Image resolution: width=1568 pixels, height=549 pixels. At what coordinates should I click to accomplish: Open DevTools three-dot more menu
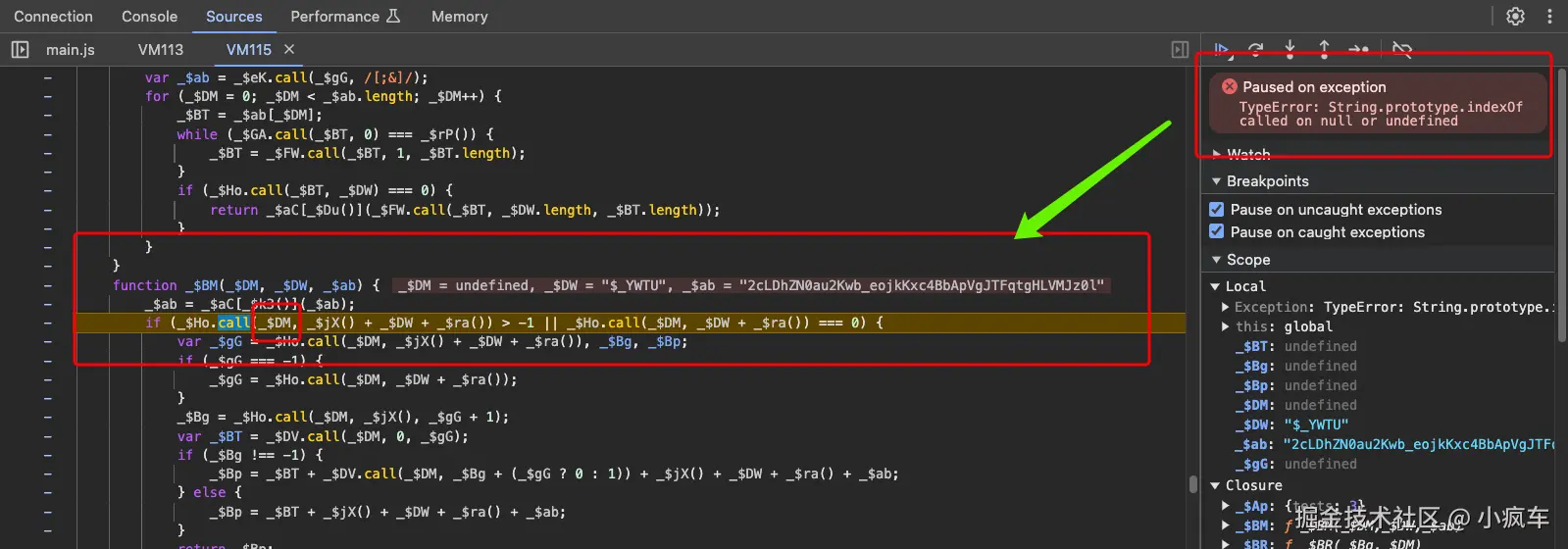coord(1549,16)
